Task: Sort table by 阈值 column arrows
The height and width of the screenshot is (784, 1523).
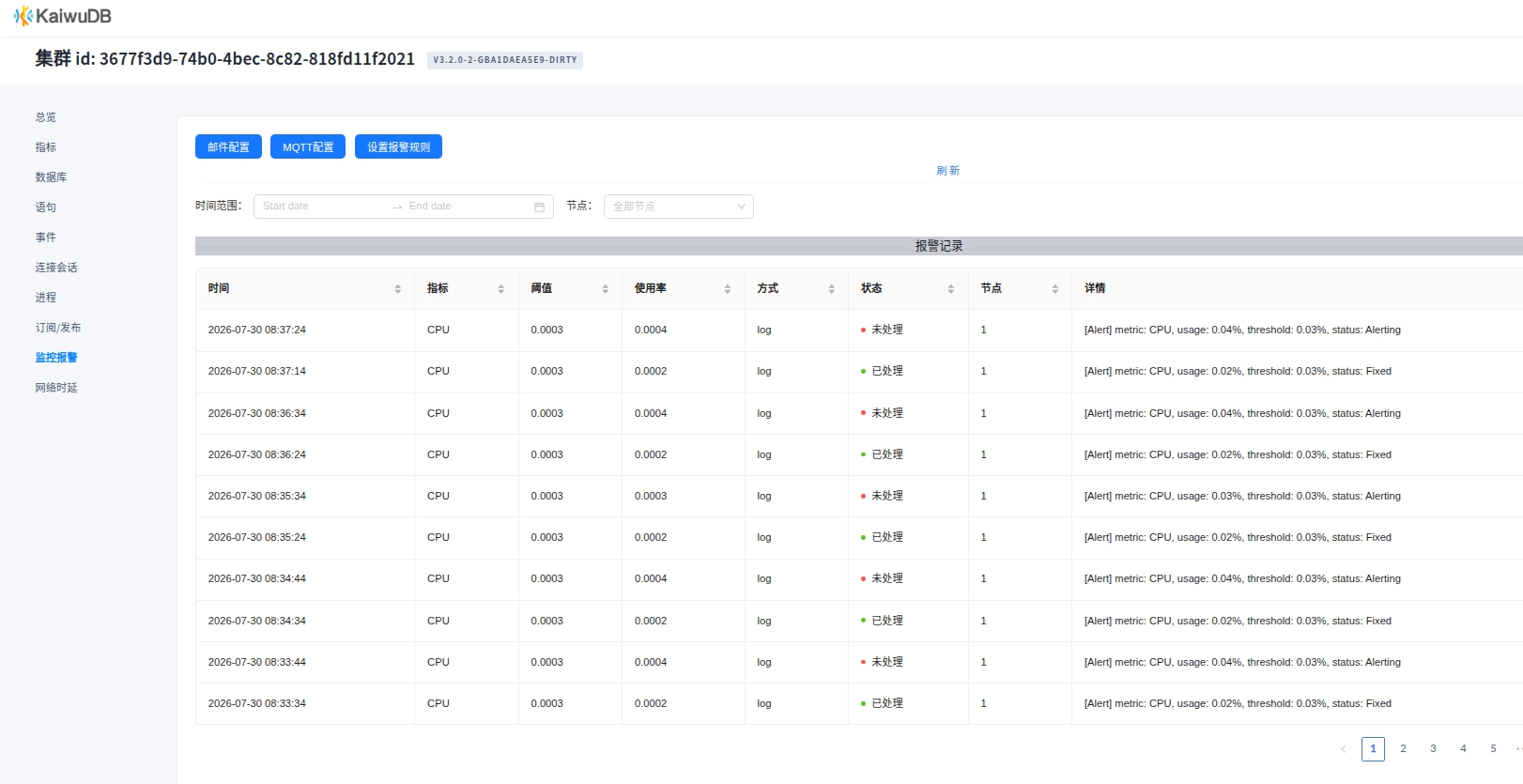Action: point(605,289)
